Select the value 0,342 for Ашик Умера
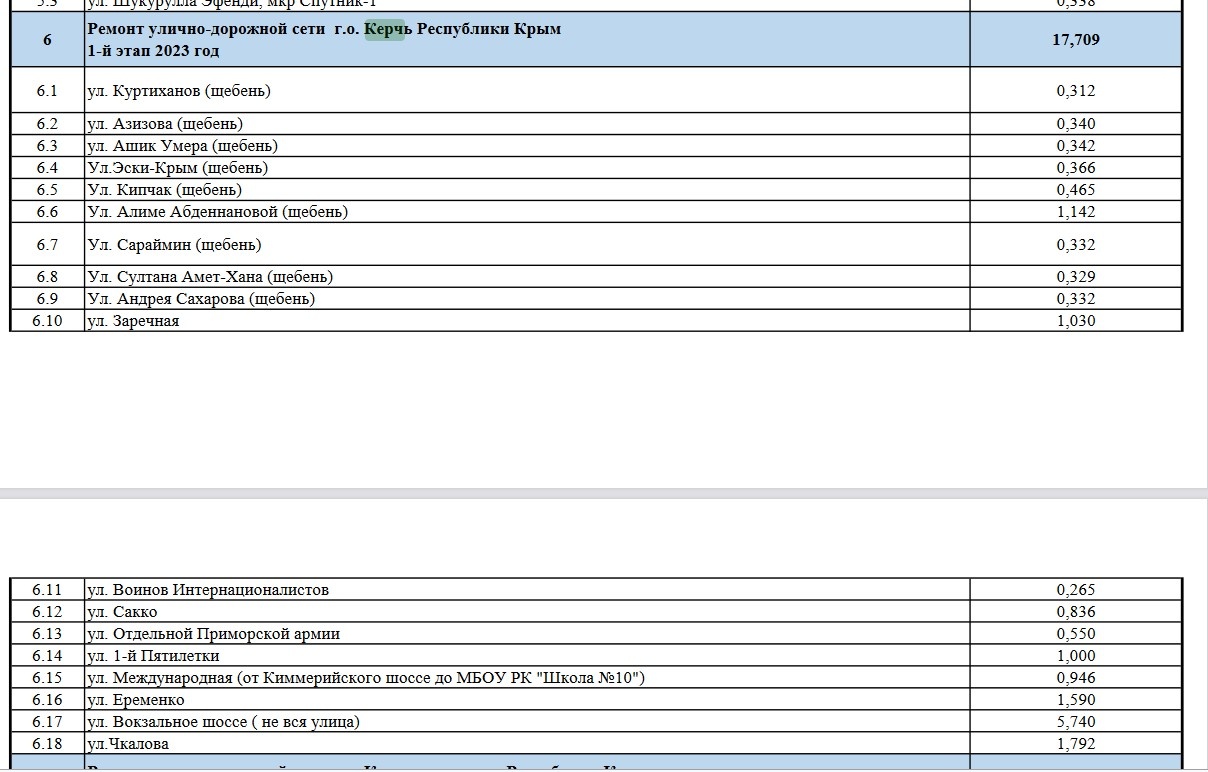 point(1075,146)
